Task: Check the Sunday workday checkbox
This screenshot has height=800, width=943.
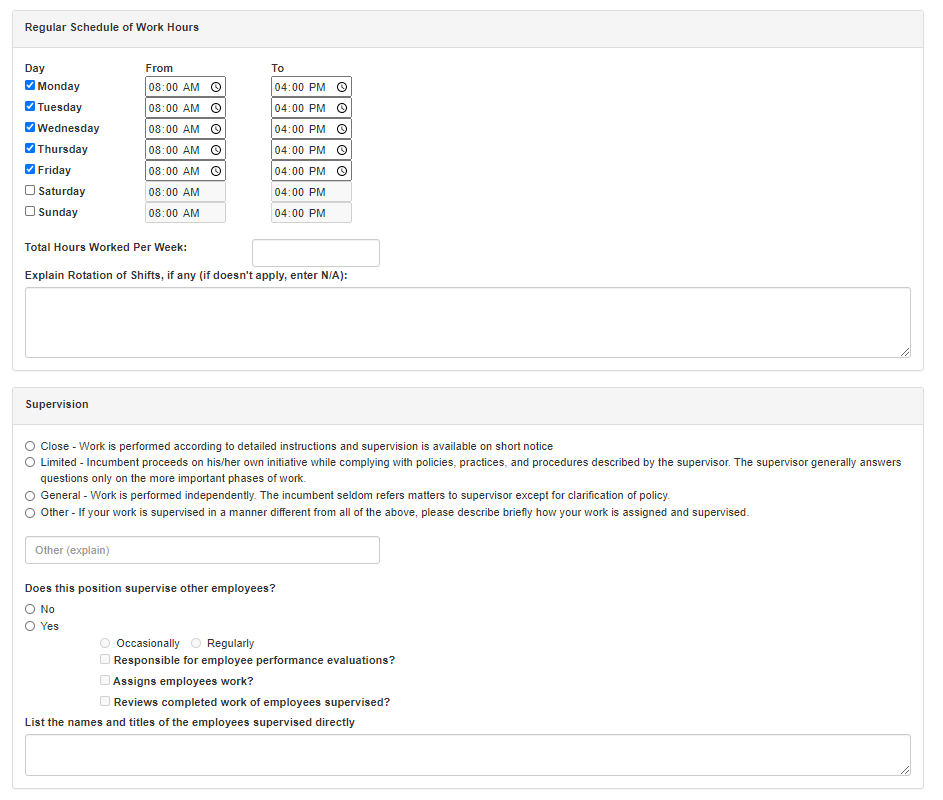Action: point(30,211)
